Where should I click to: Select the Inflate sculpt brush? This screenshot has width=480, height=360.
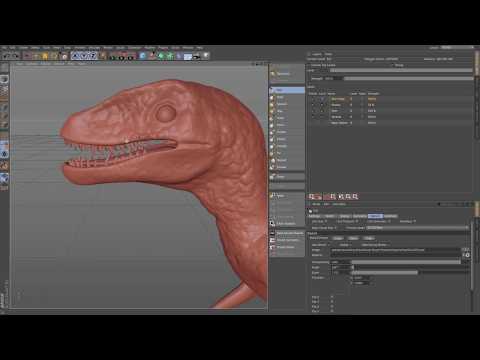click(x=287, y=139)
